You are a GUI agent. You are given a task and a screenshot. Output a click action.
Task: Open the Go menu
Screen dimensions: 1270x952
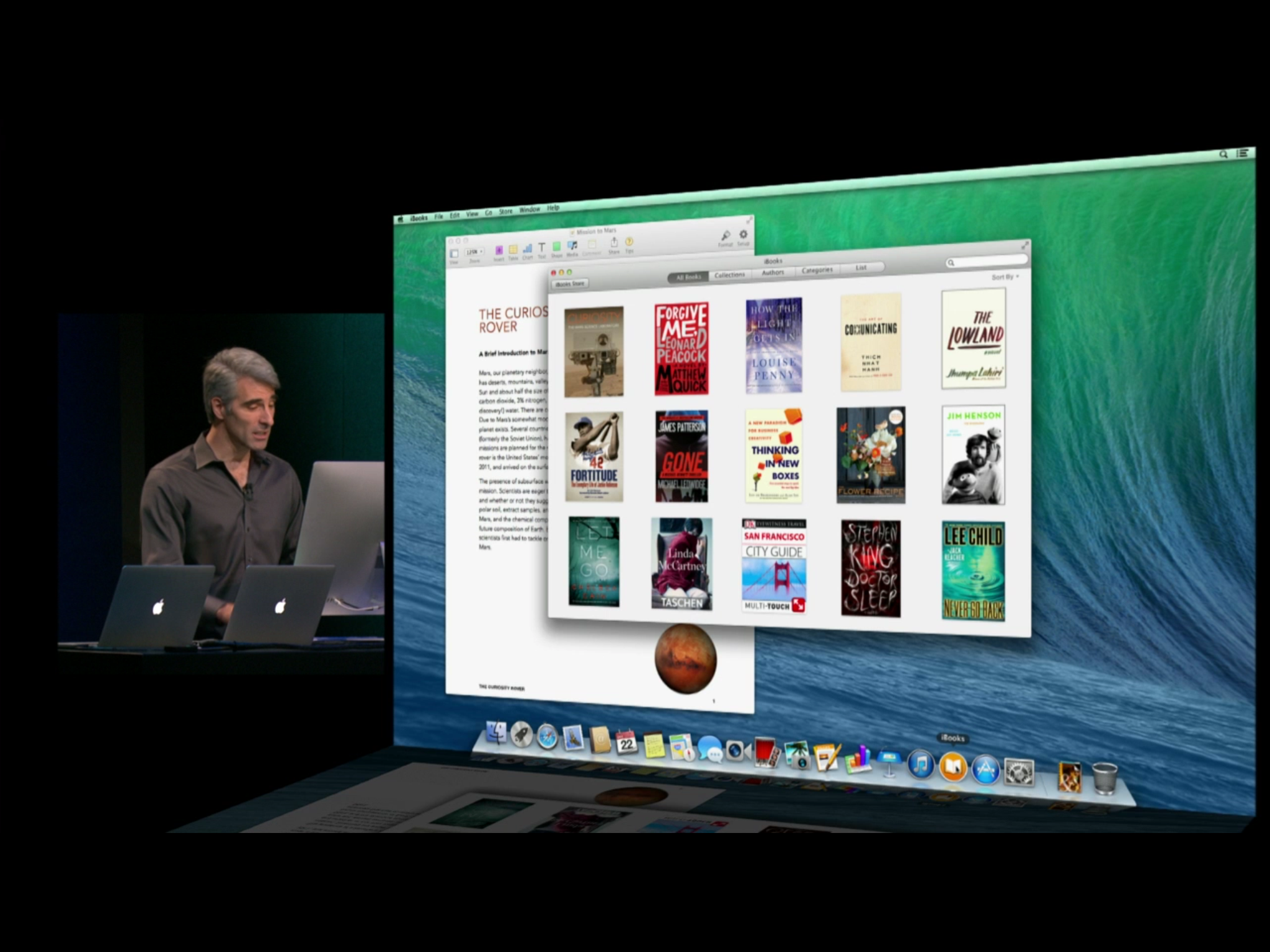click(x=488, y=213)
